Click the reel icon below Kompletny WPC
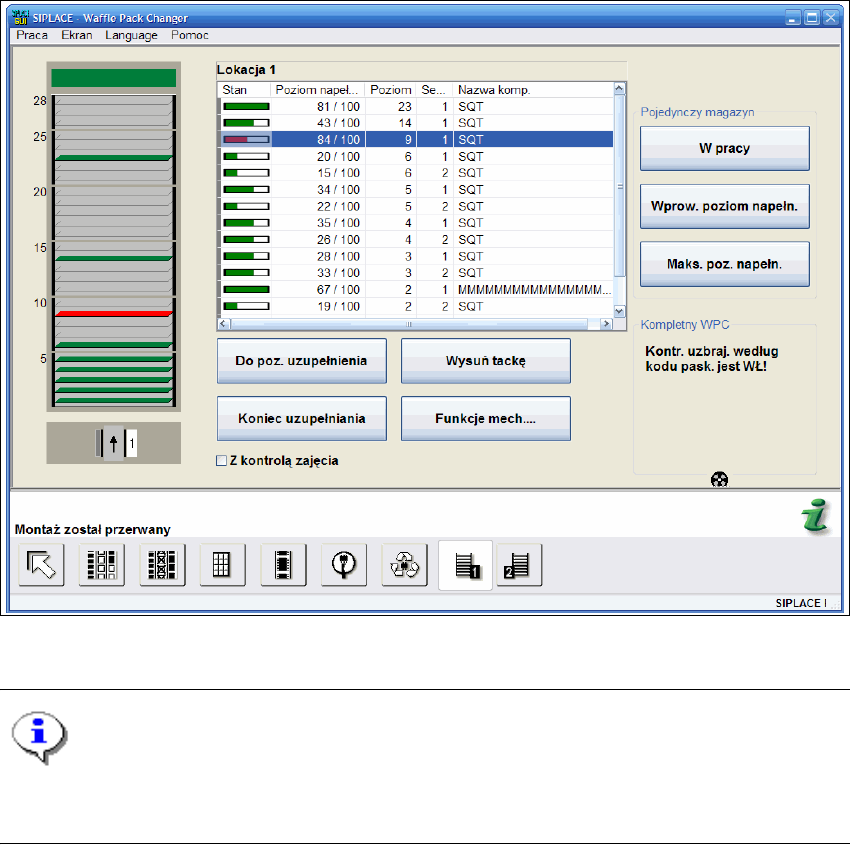850x845 pixels. [x=719, y=480]
